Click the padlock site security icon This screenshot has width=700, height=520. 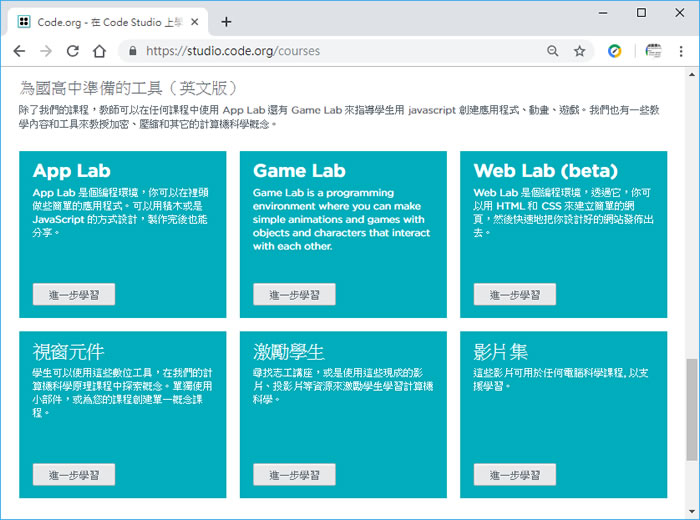point(133,51)
